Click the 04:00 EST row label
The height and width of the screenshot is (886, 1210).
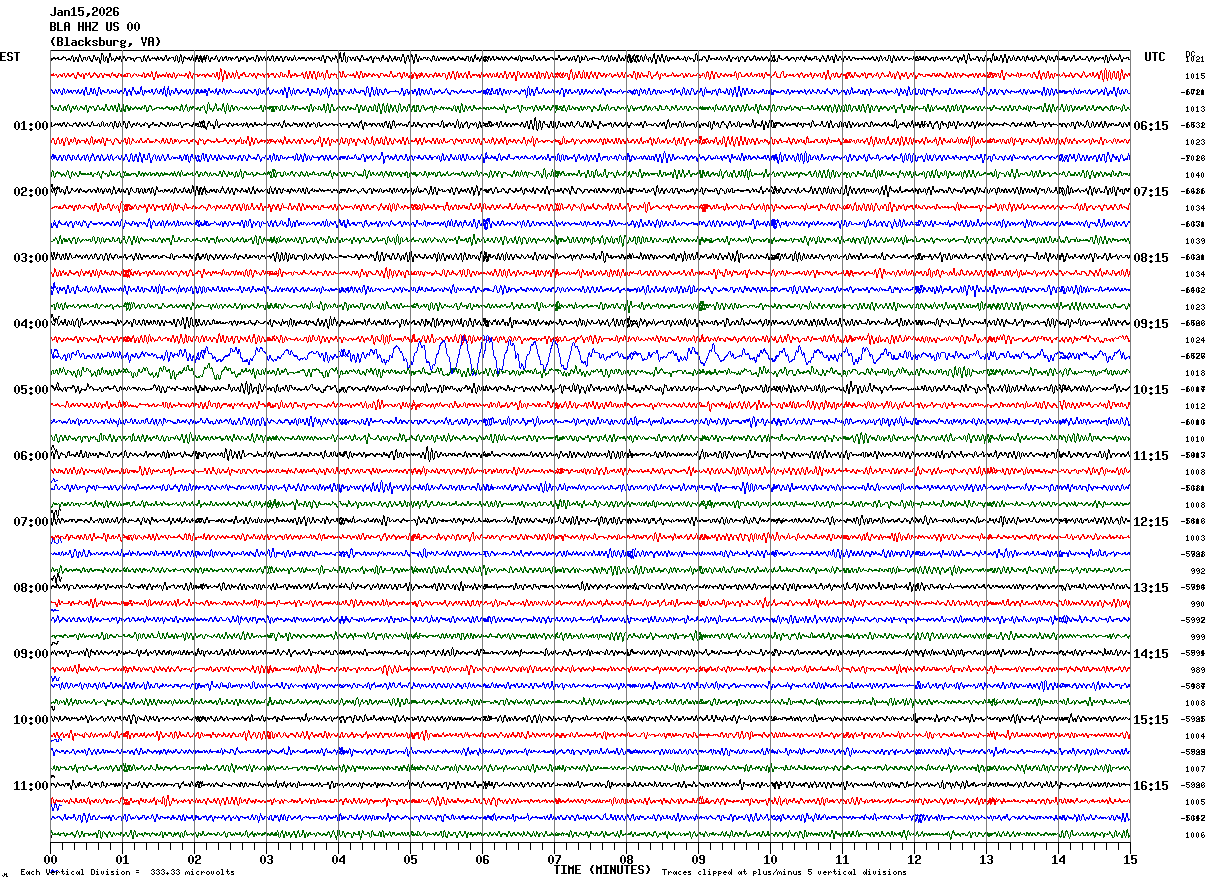(31, 324)
